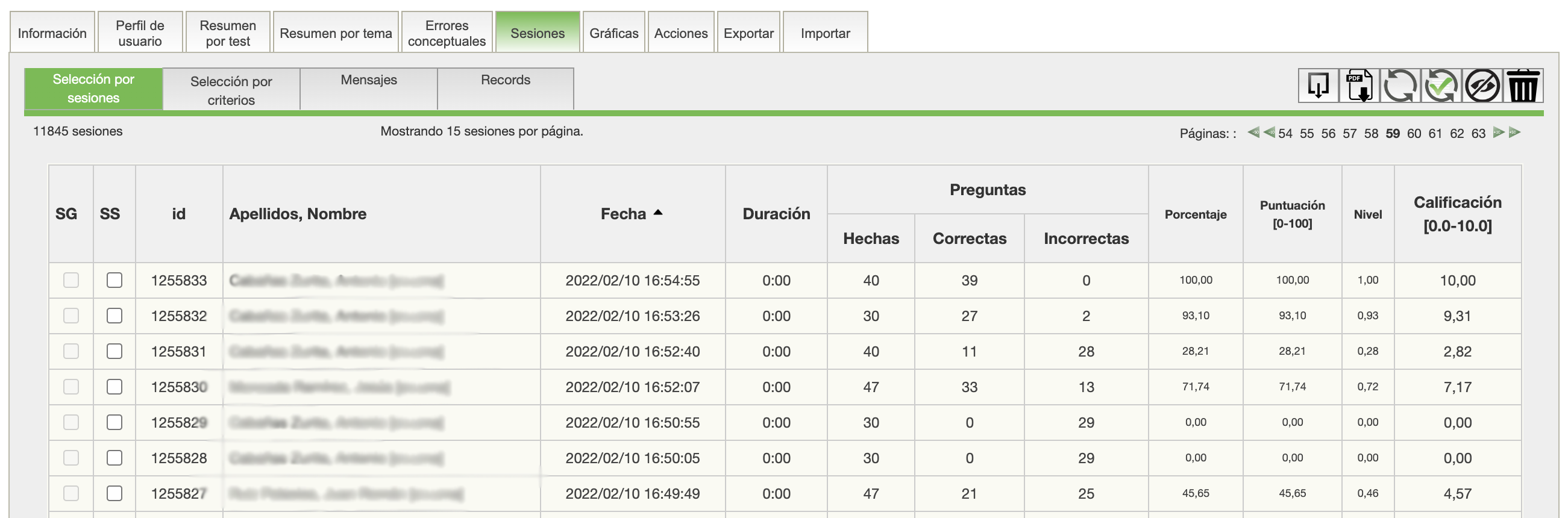The height and width of the screenshot is (518, 1568).
Task: Switch to Selección por criterios subtab
Action: pos(231,90)
